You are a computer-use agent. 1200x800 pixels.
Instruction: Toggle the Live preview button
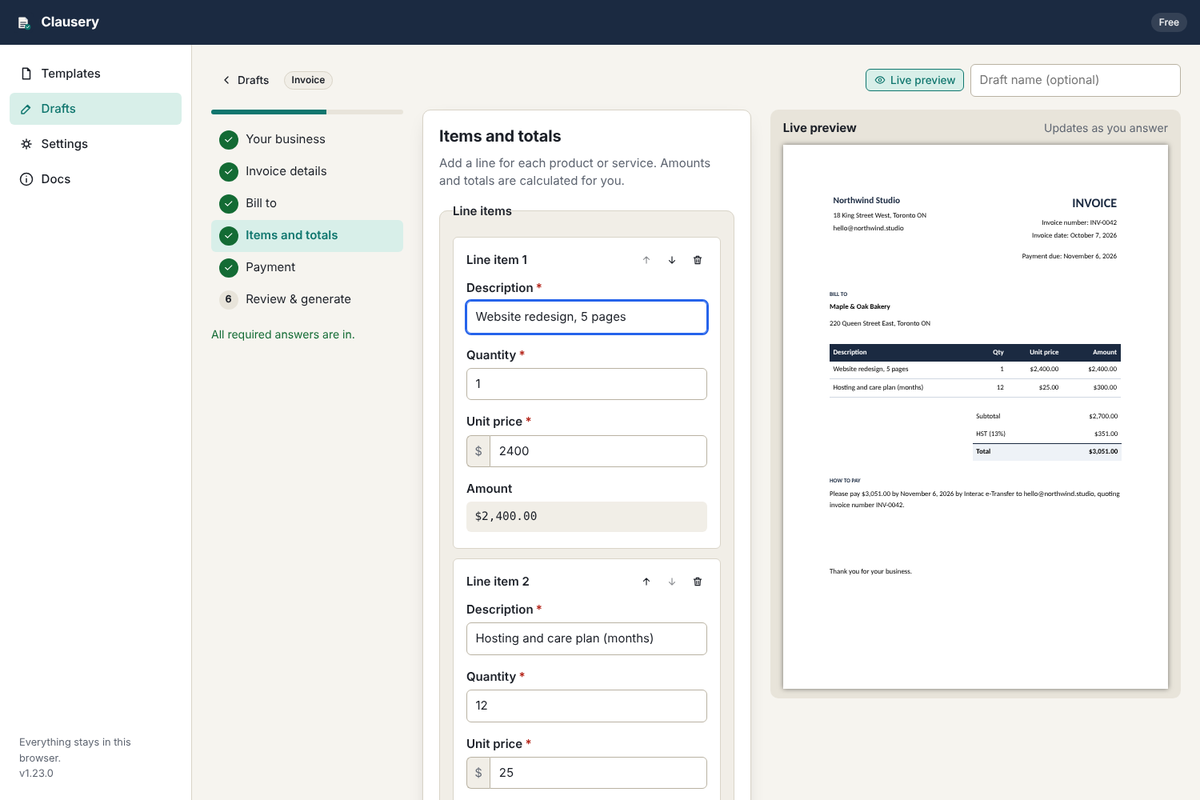(914, 80)
